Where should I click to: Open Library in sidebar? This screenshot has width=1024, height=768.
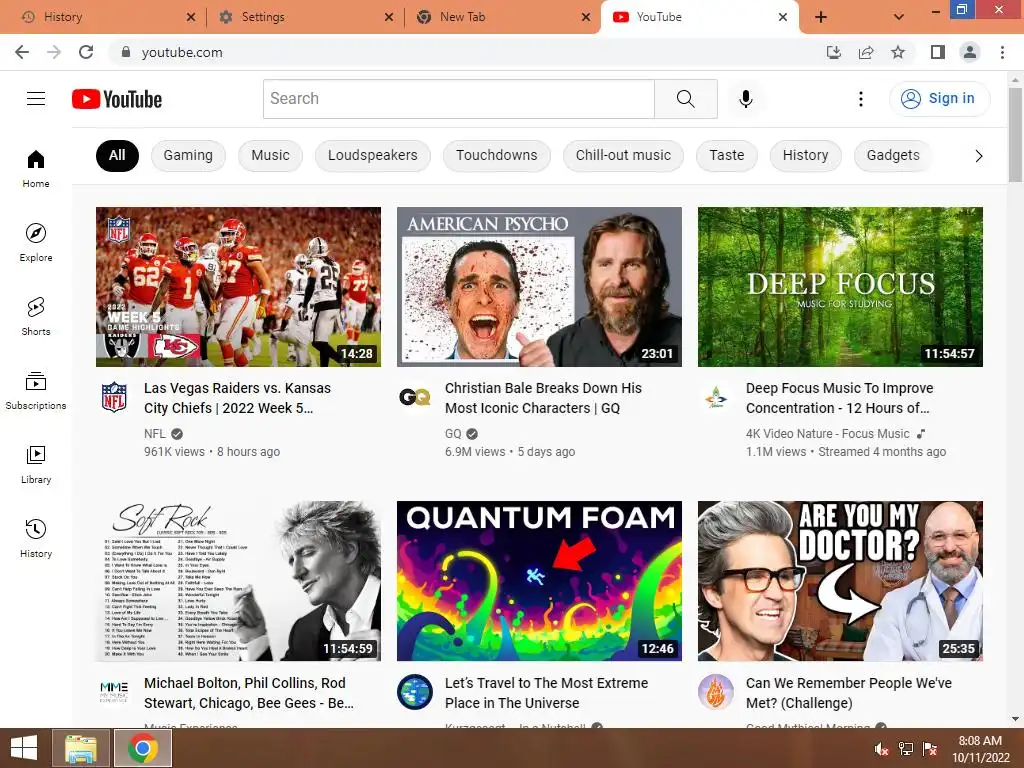[x=36, y=464]
